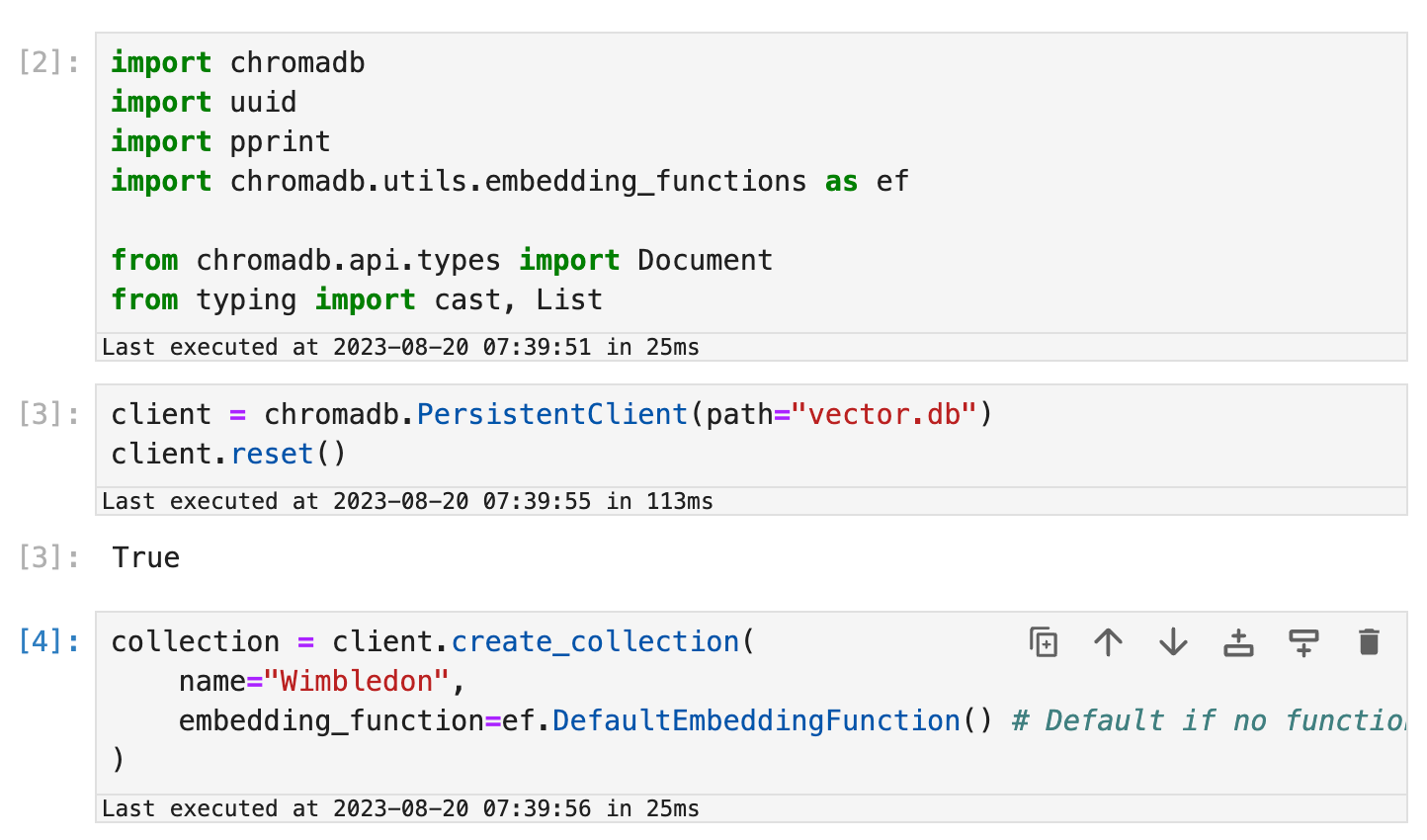Select the active cell [4]: prompt

tap(49, 642)
